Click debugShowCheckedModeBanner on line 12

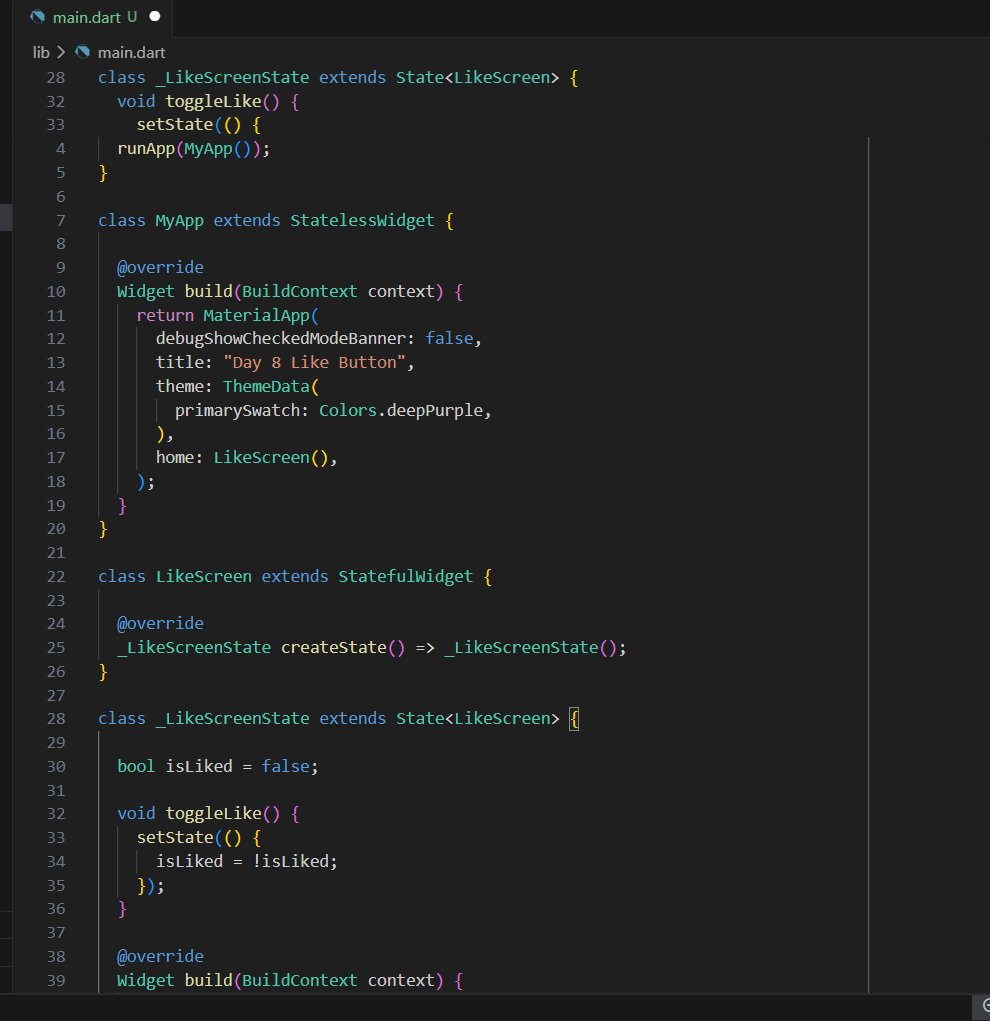coord(281,339)
